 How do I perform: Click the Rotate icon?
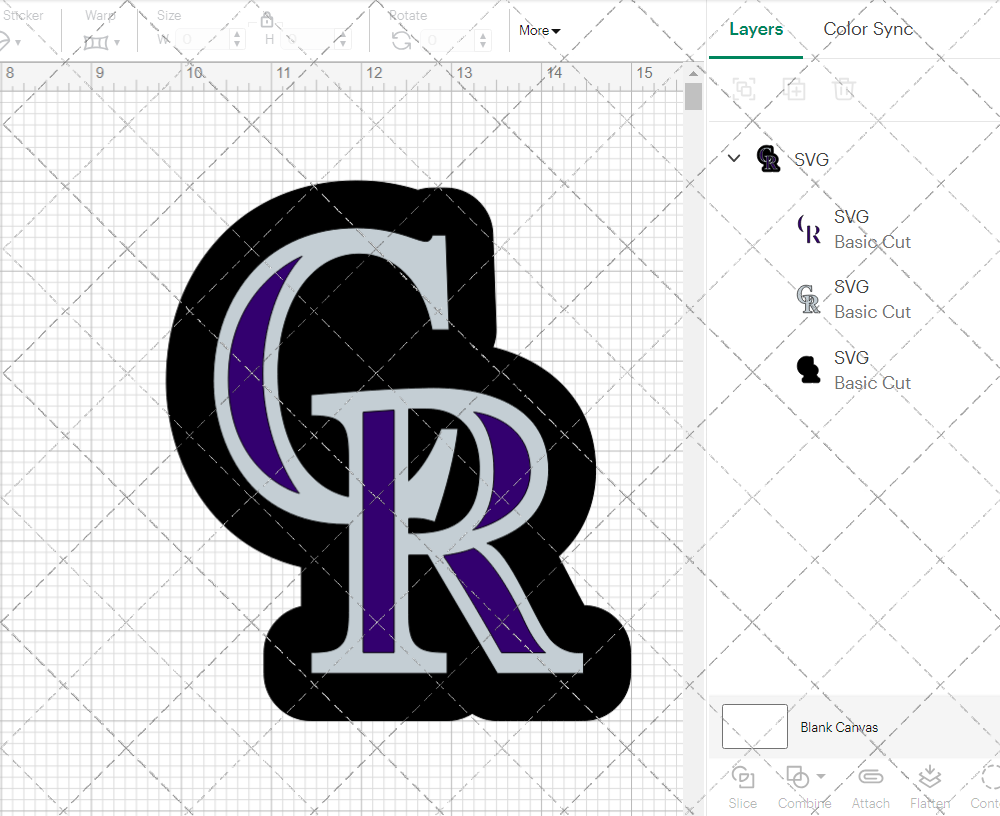click(401, 41)
